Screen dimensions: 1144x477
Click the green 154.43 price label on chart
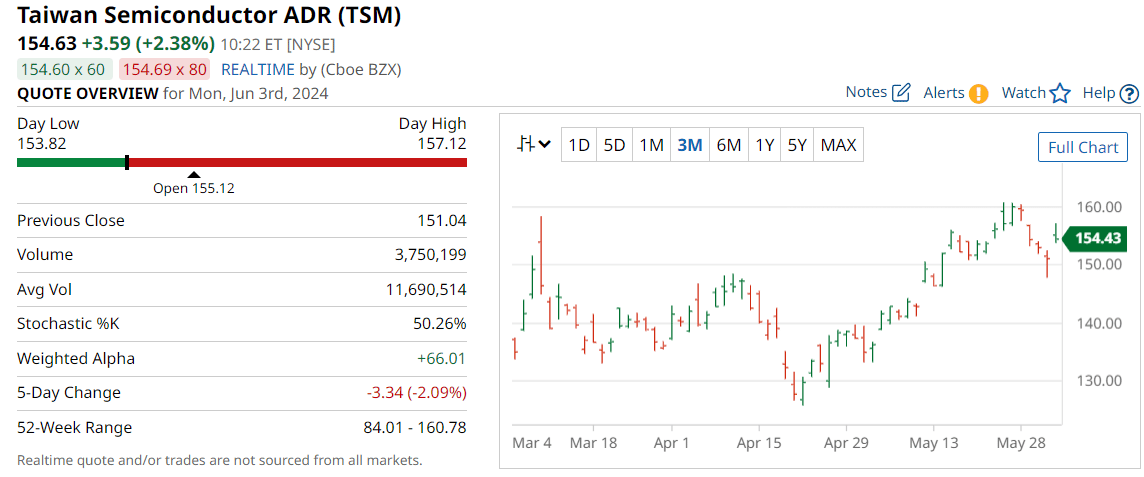click(x=1093, y=238)
